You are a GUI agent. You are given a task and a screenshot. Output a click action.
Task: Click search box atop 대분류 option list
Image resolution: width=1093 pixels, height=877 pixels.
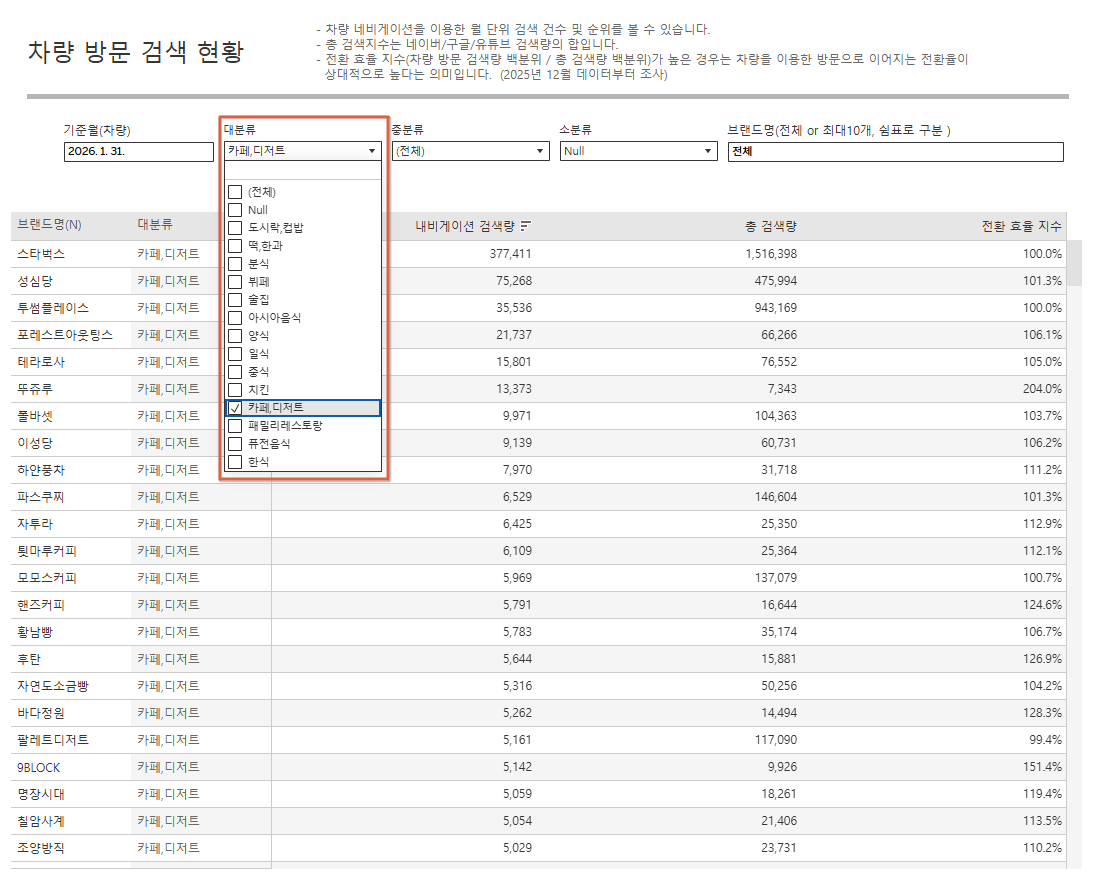302,171
